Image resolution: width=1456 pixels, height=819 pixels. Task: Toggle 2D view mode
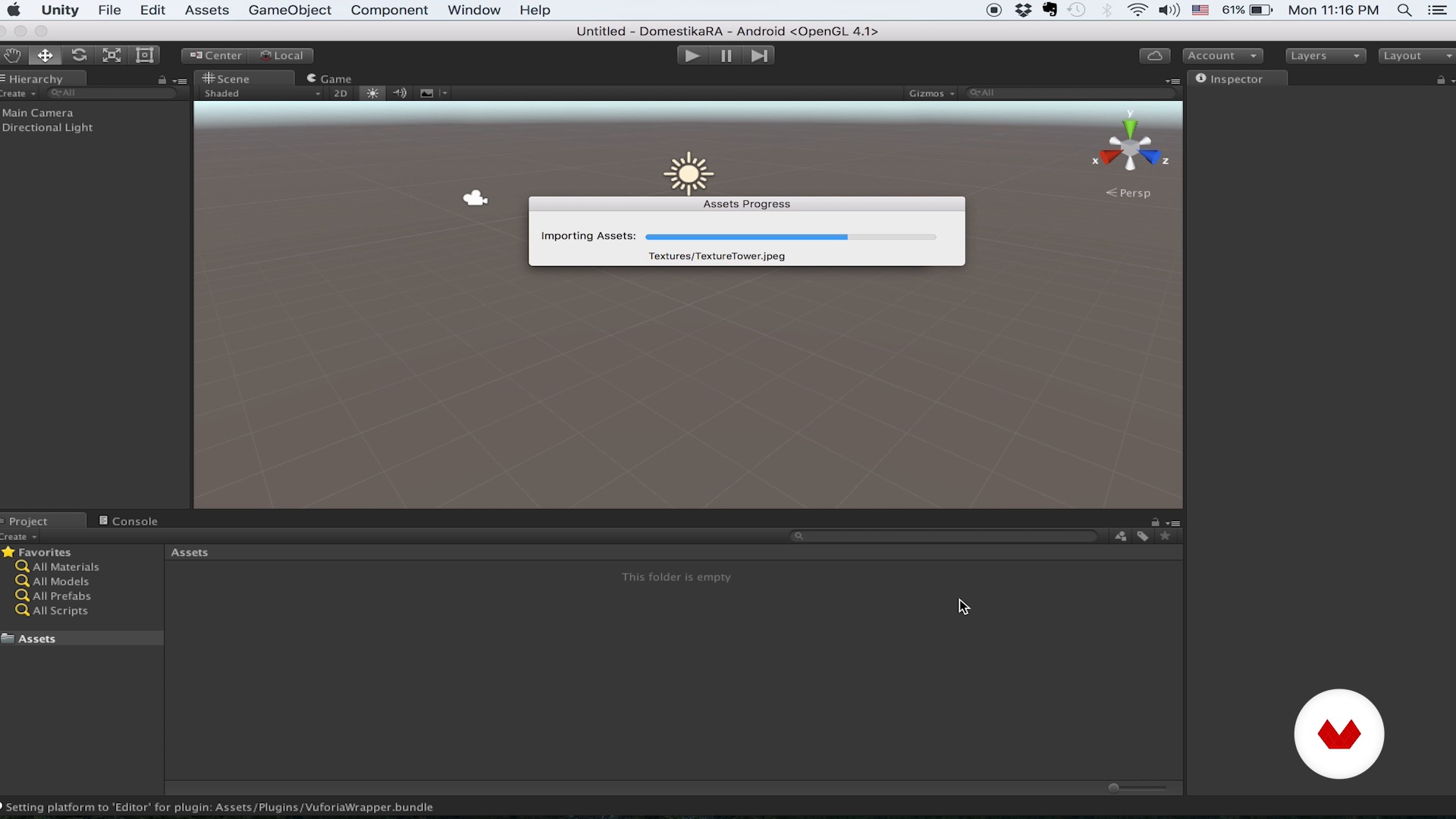click(340, 93)
